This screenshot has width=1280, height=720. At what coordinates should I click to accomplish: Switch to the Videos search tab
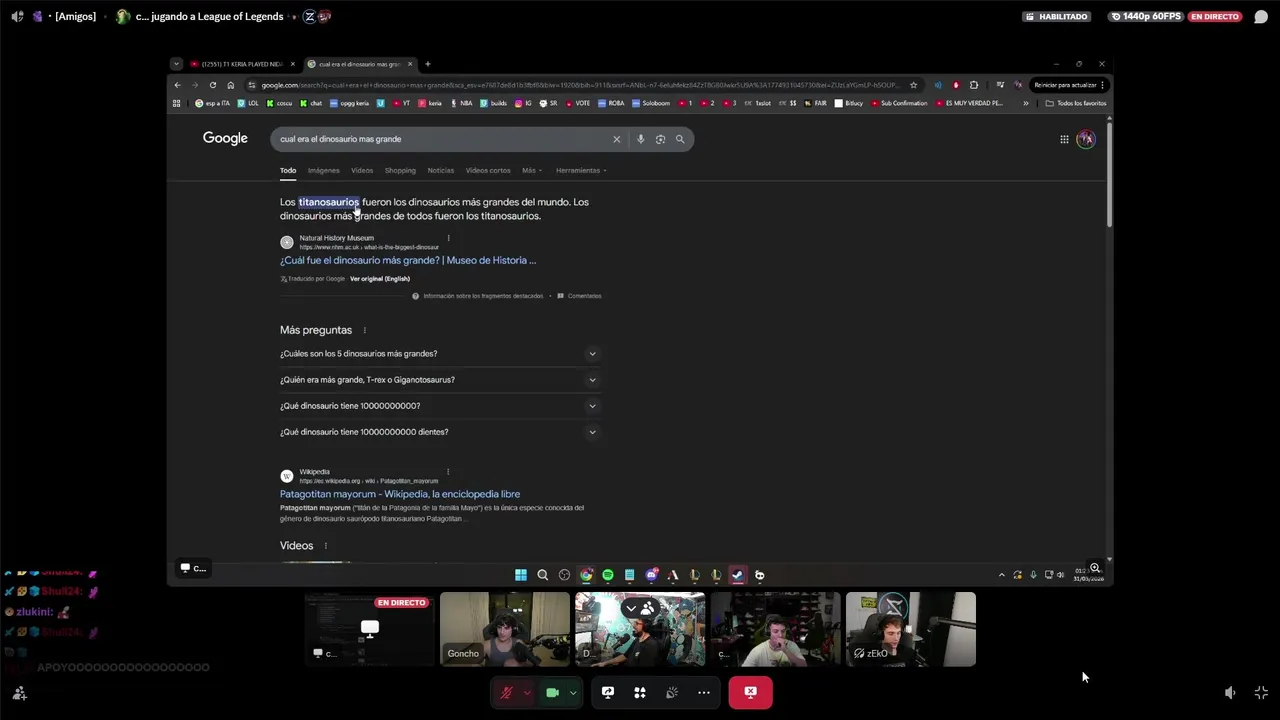pos(362,170)
